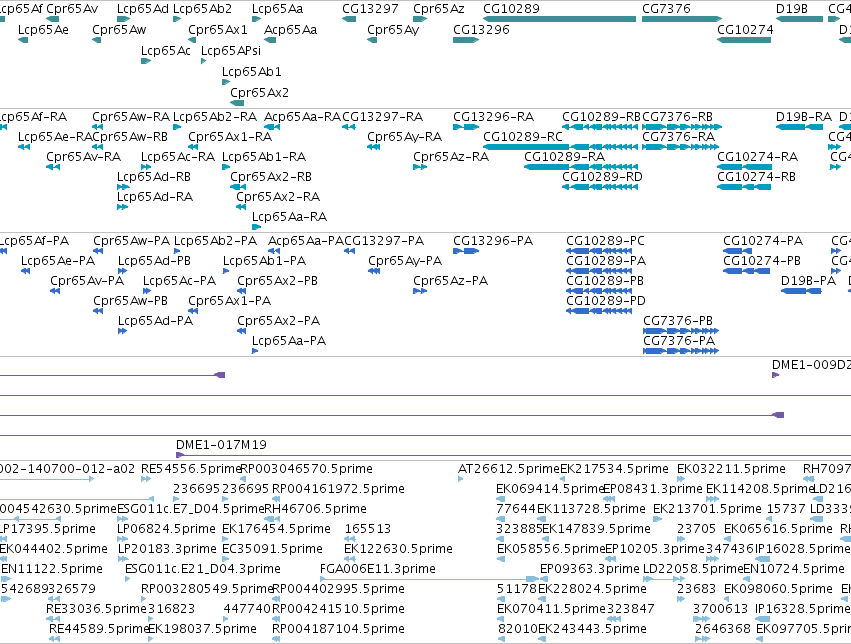851x644 pixels.
Task: Click protein CG10274-PB
Action: tap(746, 271)
